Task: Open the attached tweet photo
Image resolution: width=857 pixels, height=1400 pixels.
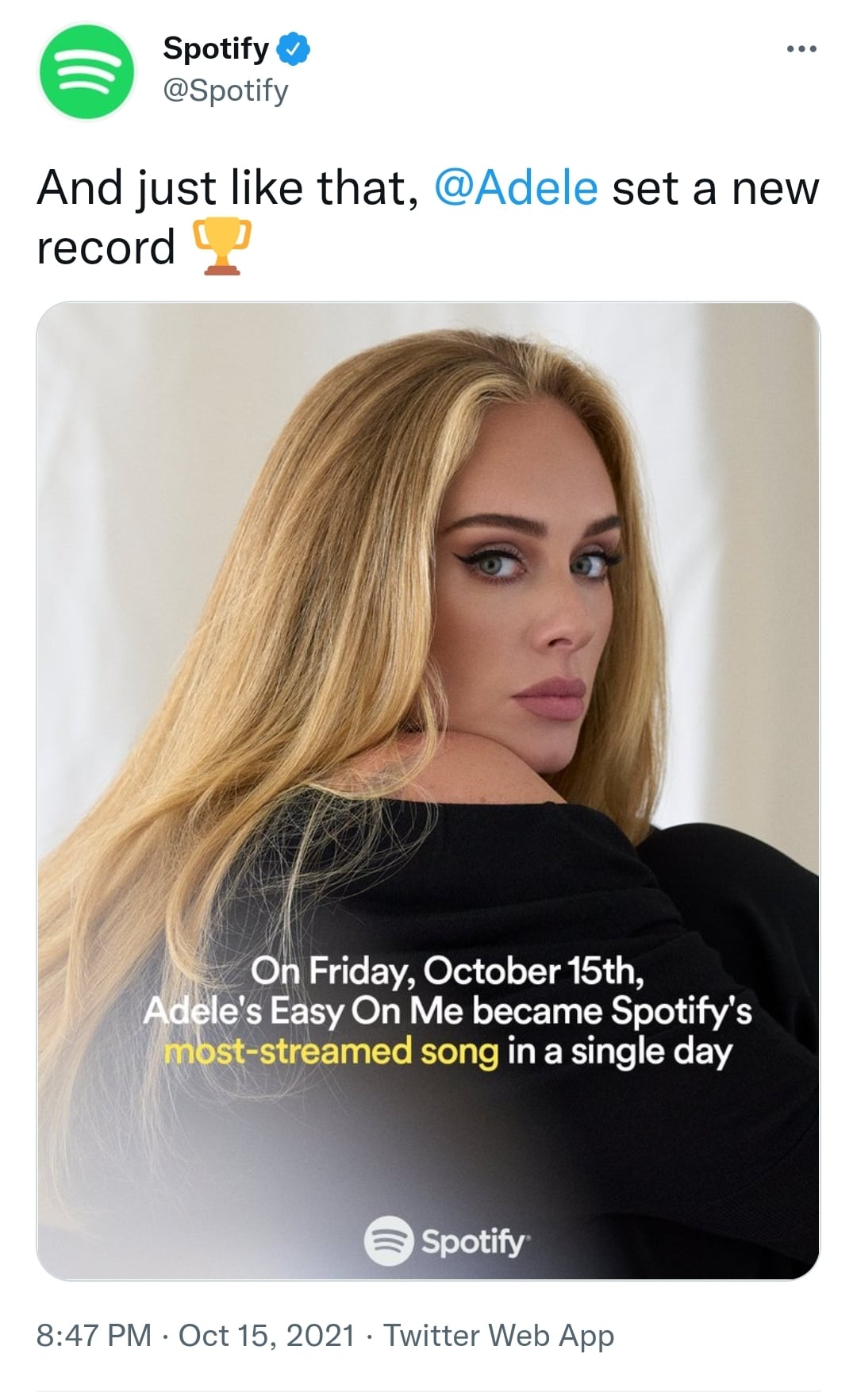Action: pos(428,790)
